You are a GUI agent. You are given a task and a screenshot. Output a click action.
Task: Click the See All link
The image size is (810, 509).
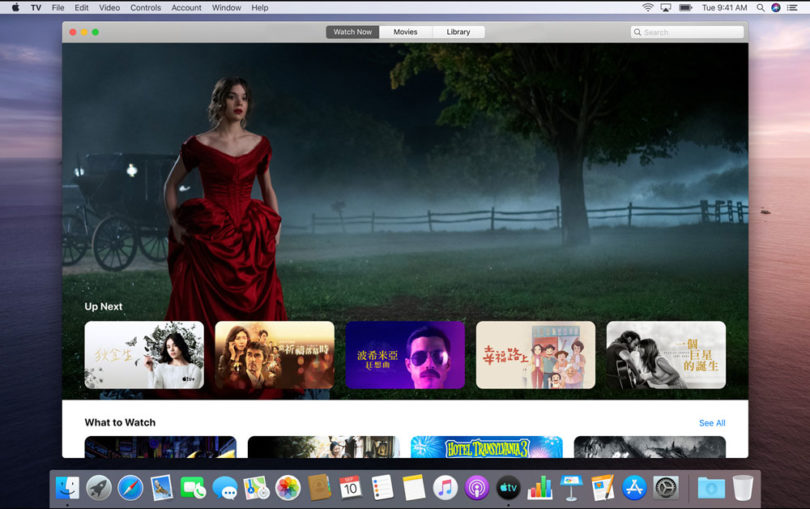[x=712, y=423]
